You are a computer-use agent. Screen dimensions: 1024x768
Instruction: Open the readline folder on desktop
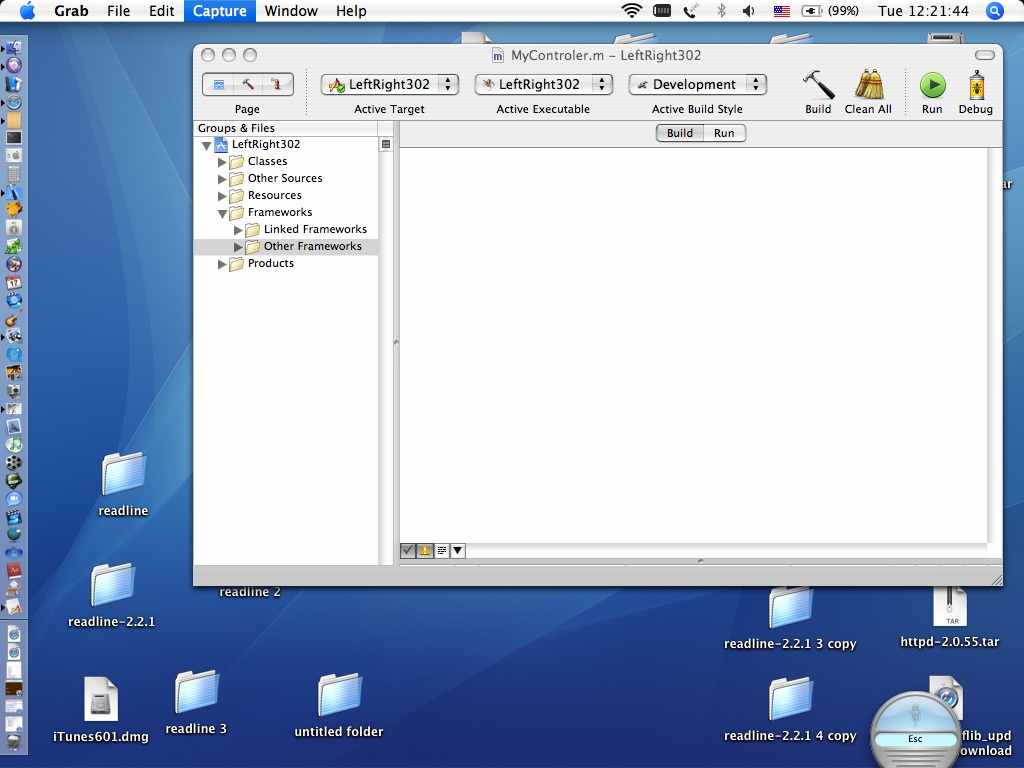pos(123,473)
